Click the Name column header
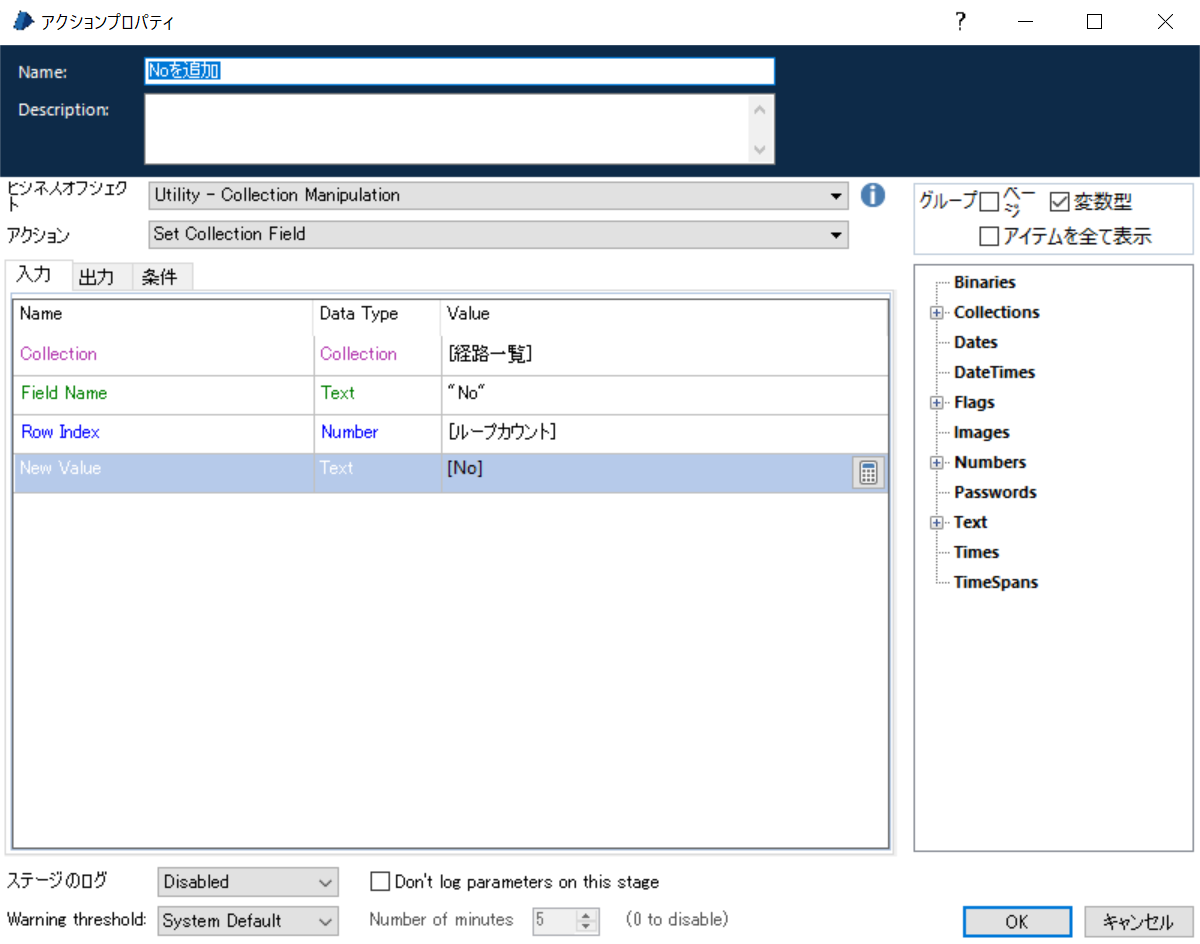This screenshot has width=1200, height=944. 164,314
